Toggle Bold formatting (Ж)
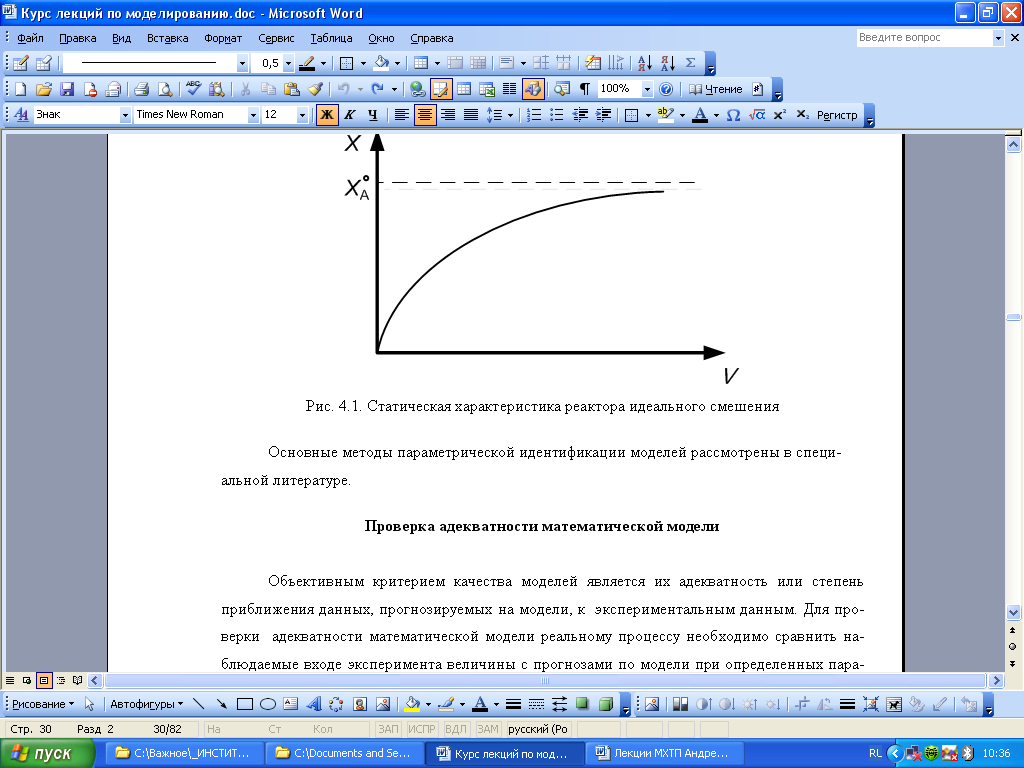The image size is (1024, 768). (327, 115)
